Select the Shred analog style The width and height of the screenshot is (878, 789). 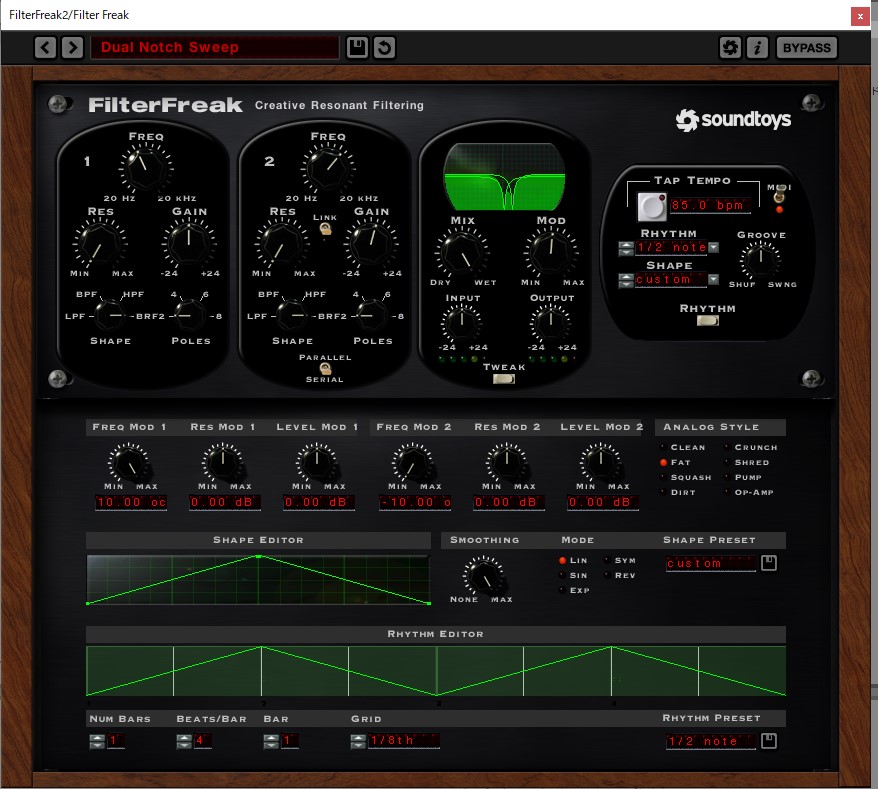click(747, 463)
